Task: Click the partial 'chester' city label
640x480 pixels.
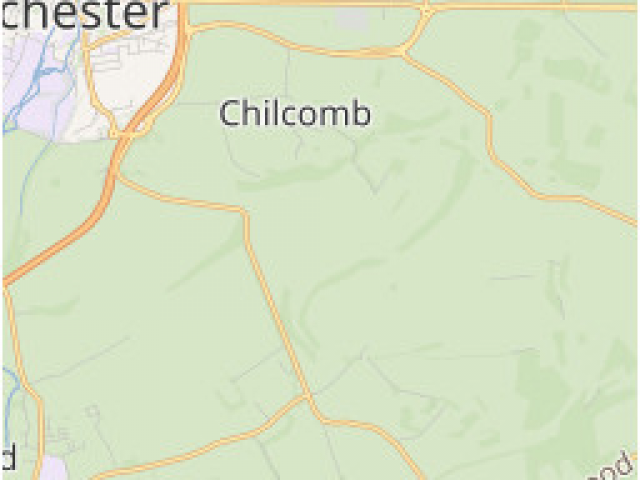Action: point(85,13)
